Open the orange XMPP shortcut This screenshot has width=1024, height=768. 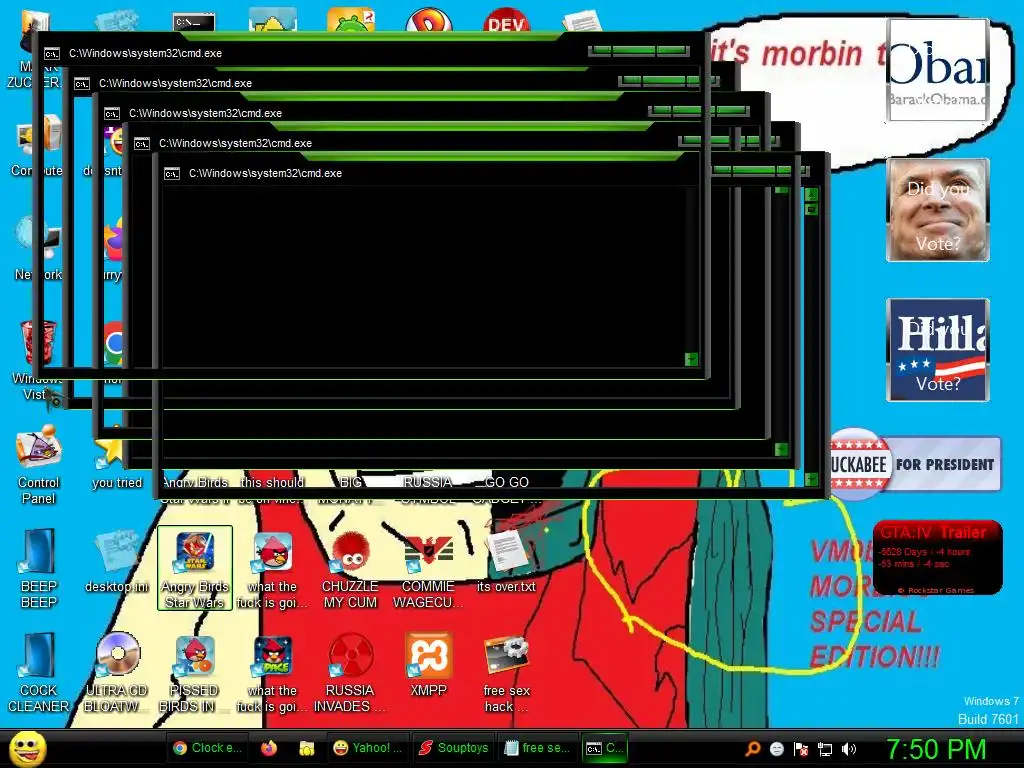point(428,665)
